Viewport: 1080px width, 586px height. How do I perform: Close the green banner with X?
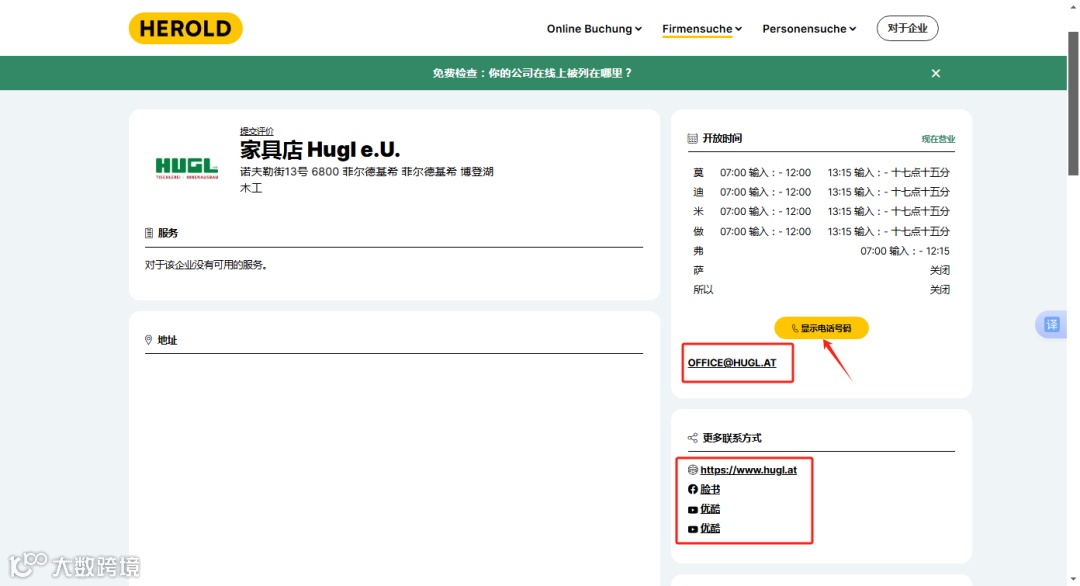point(935,73)
